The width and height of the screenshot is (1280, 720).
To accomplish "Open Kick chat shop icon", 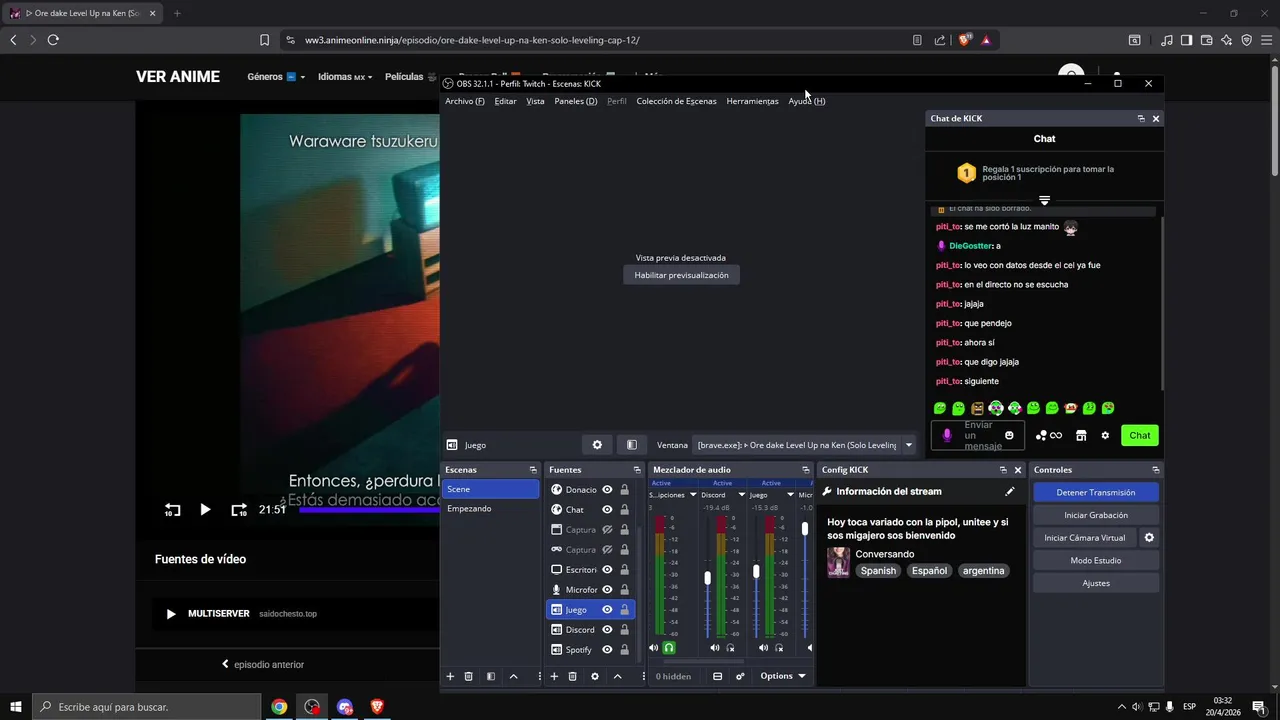I will click(x=1081, y=435).
